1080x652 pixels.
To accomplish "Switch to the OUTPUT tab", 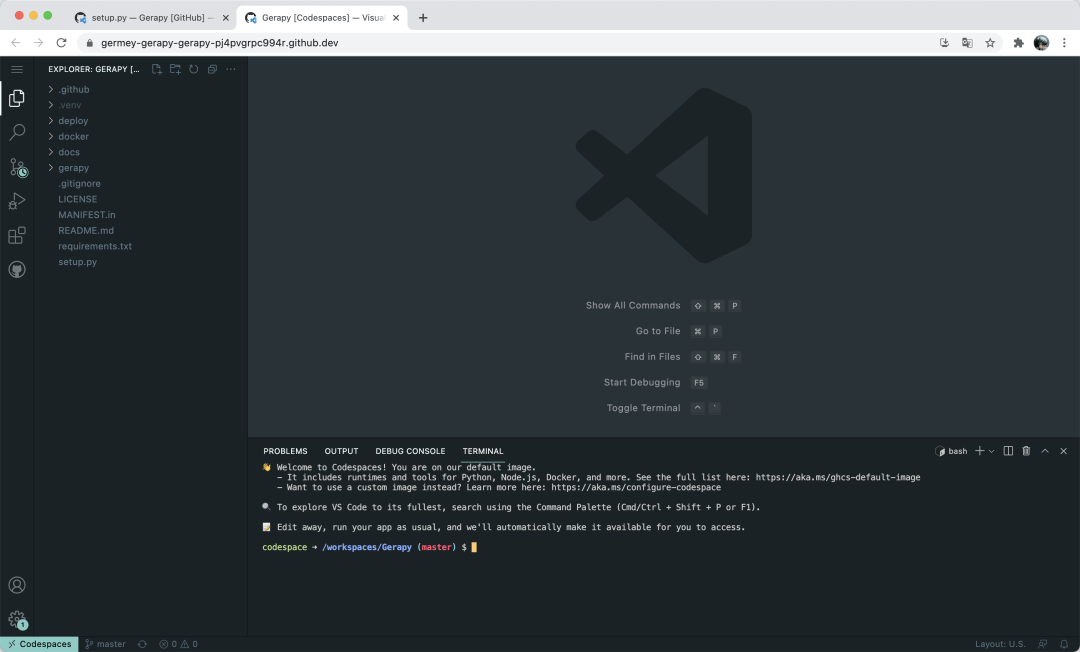I will [341, 451].
